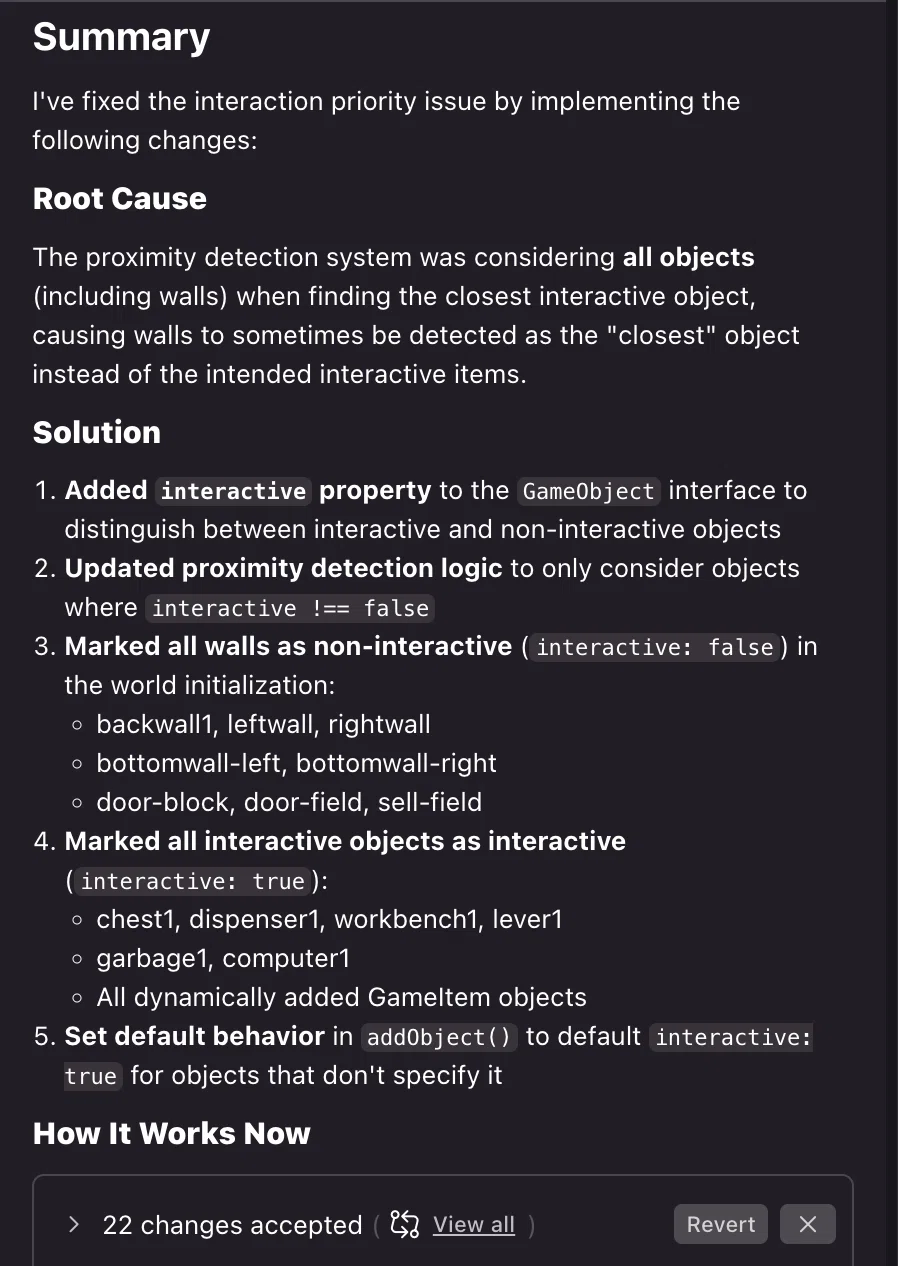898x1266 pixels.
Task: Click the Revert button
Action: tap(721, 1224)
